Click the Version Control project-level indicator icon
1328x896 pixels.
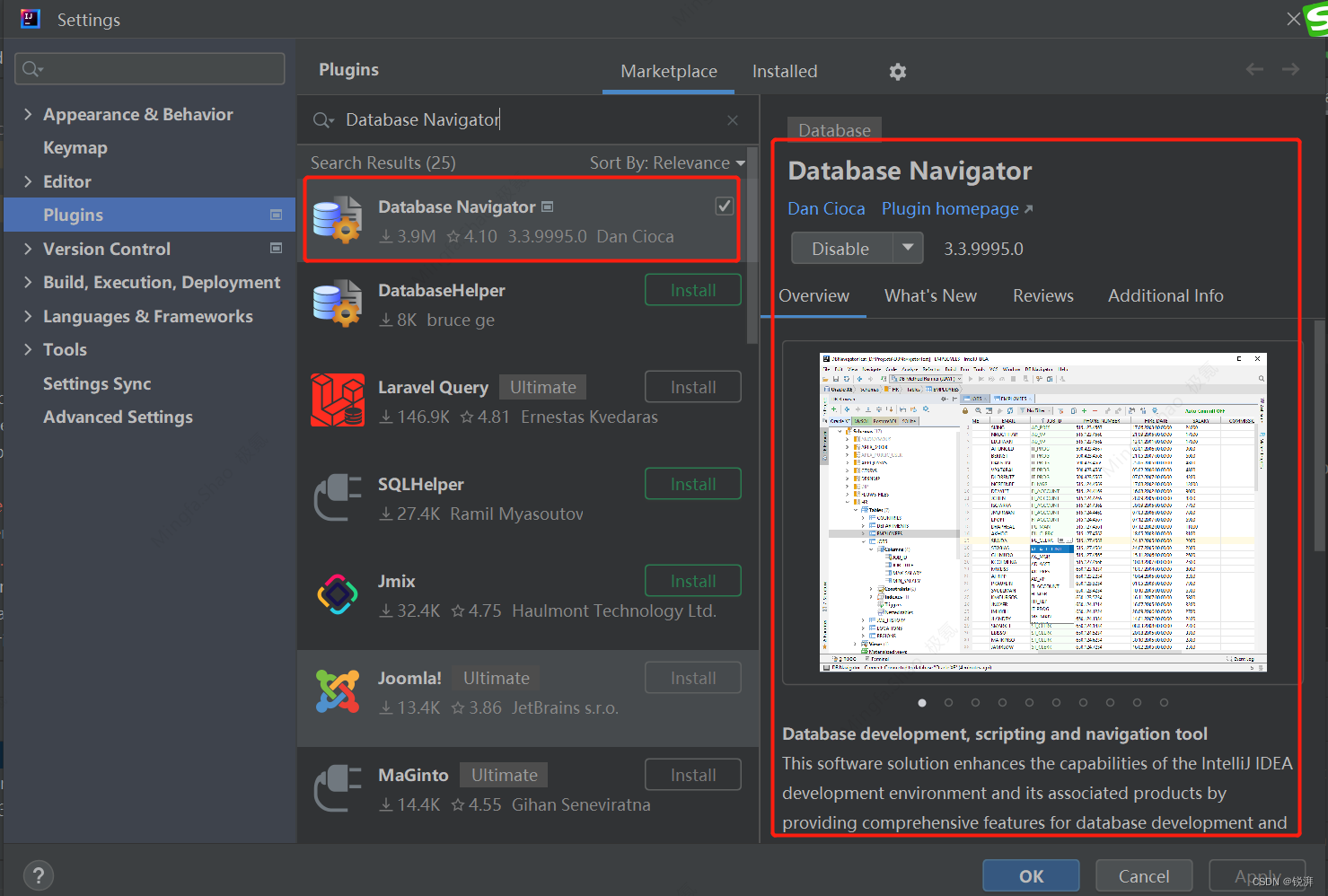[276, 248]
